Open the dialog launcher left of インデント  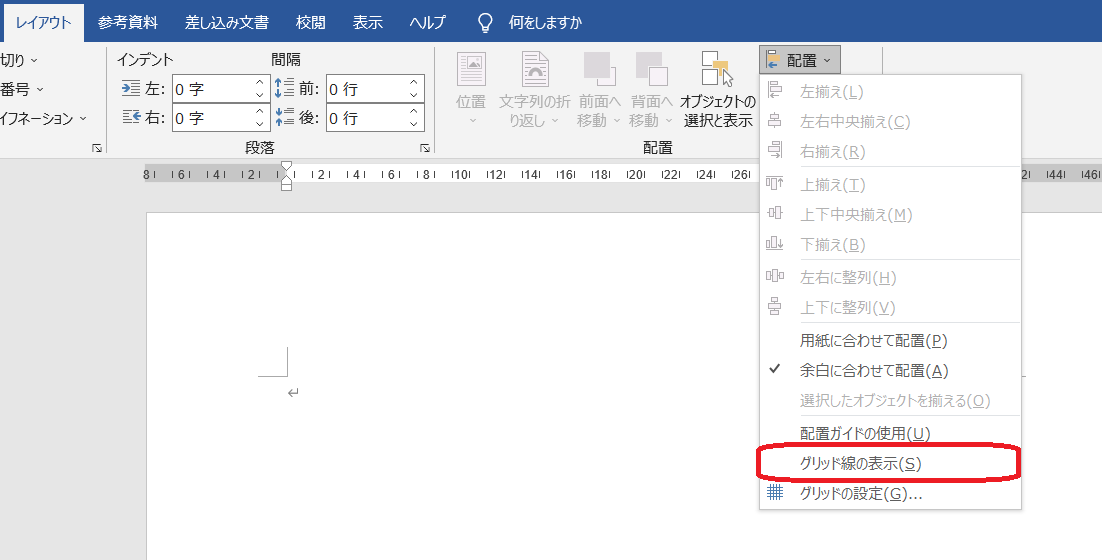tap(97, 148)
